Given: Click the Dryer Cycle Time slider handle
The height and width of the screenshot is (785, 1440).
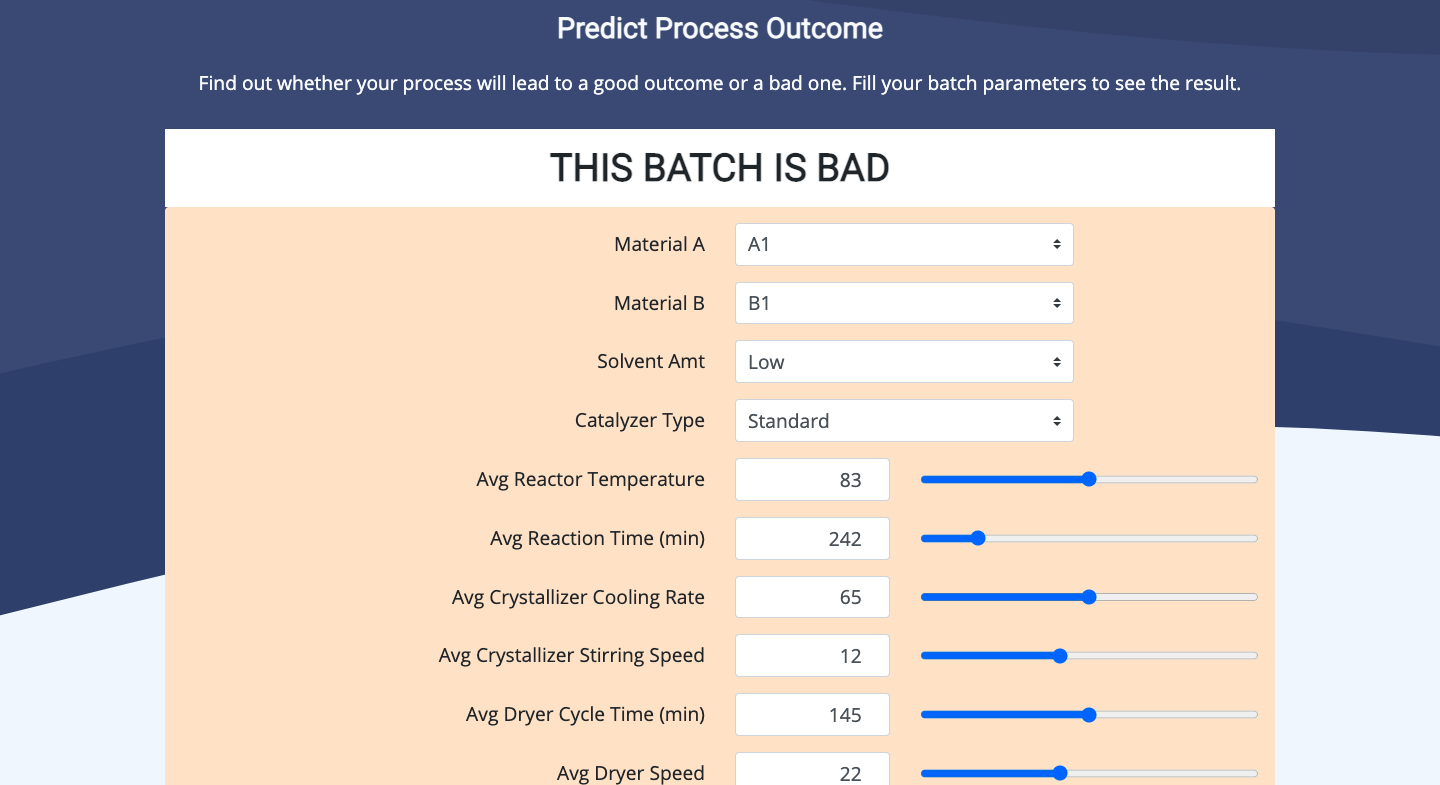Looking at the screenshot, I should tap(1089, 715).
